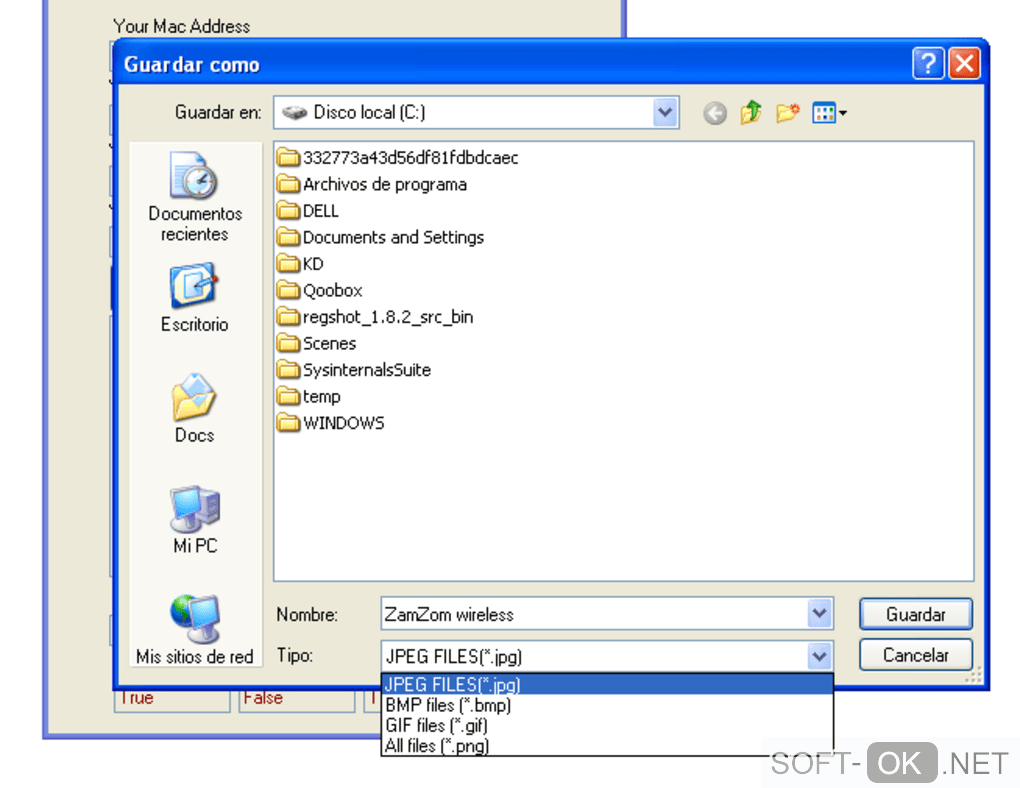1020x788 pixels.
Task: Jump to Escritorio in the places bar
Action: point(195,298)
